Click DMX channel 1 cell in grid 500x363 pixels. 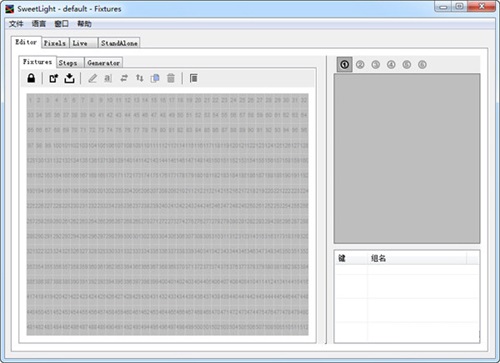click(x=31, y=100)
